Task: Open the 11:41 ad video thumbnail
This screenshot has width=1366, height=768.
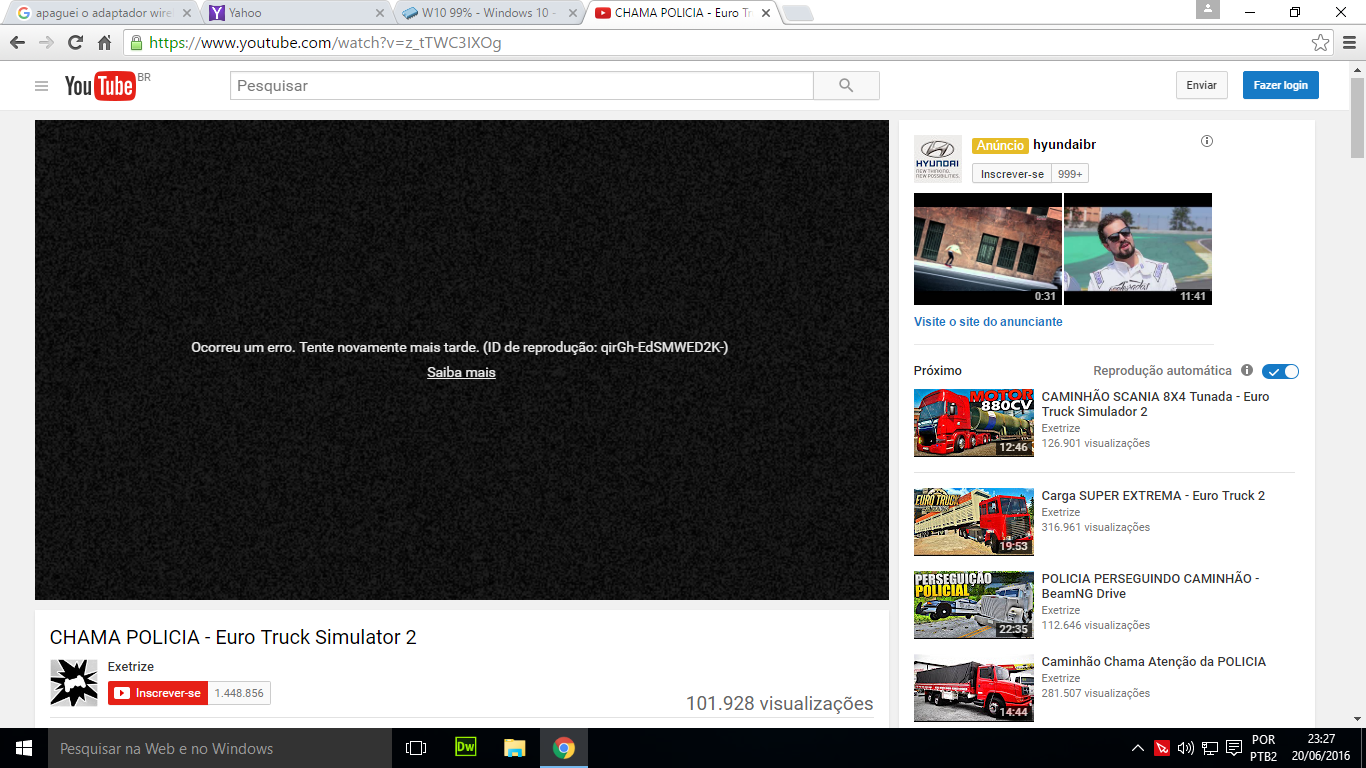Action: point(1138,249)
